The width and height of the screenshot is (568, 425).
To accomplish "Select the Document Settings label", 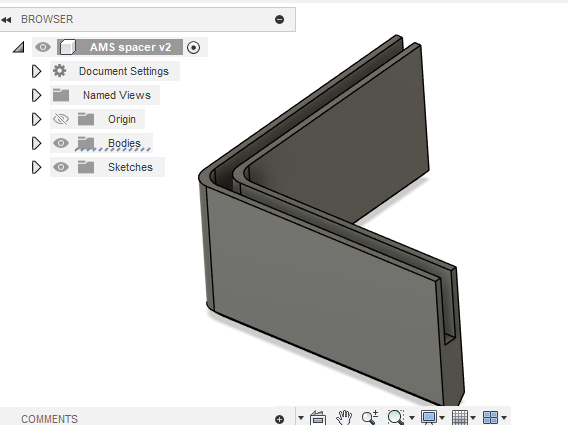I will 124,71.
